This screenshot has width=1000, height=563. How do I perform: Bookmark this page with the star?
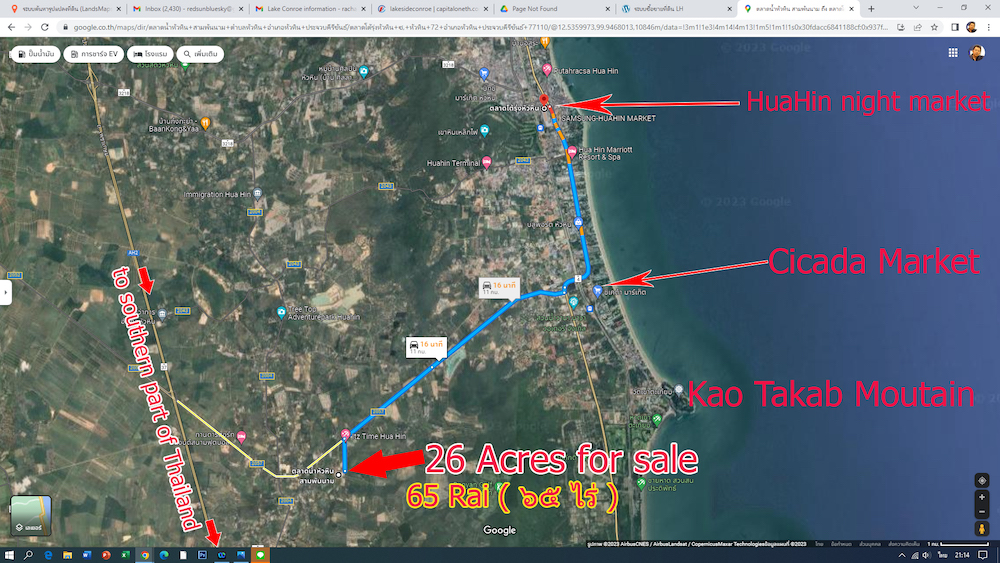(934, 27)
